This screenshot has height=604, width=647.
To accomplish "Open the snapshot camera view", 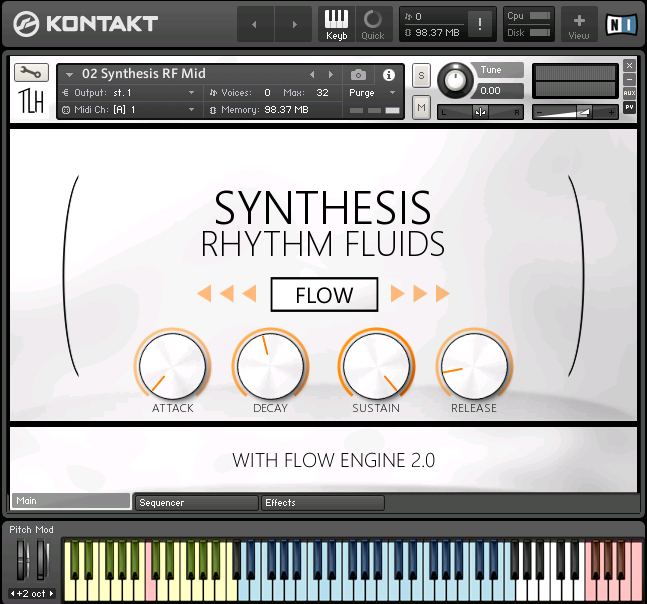I will point(358,75).
